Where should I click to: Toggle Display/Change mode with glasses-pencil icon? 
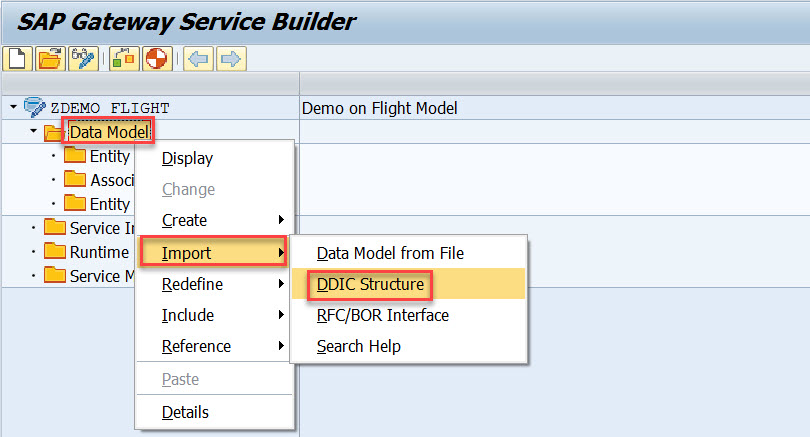point(83,58)
